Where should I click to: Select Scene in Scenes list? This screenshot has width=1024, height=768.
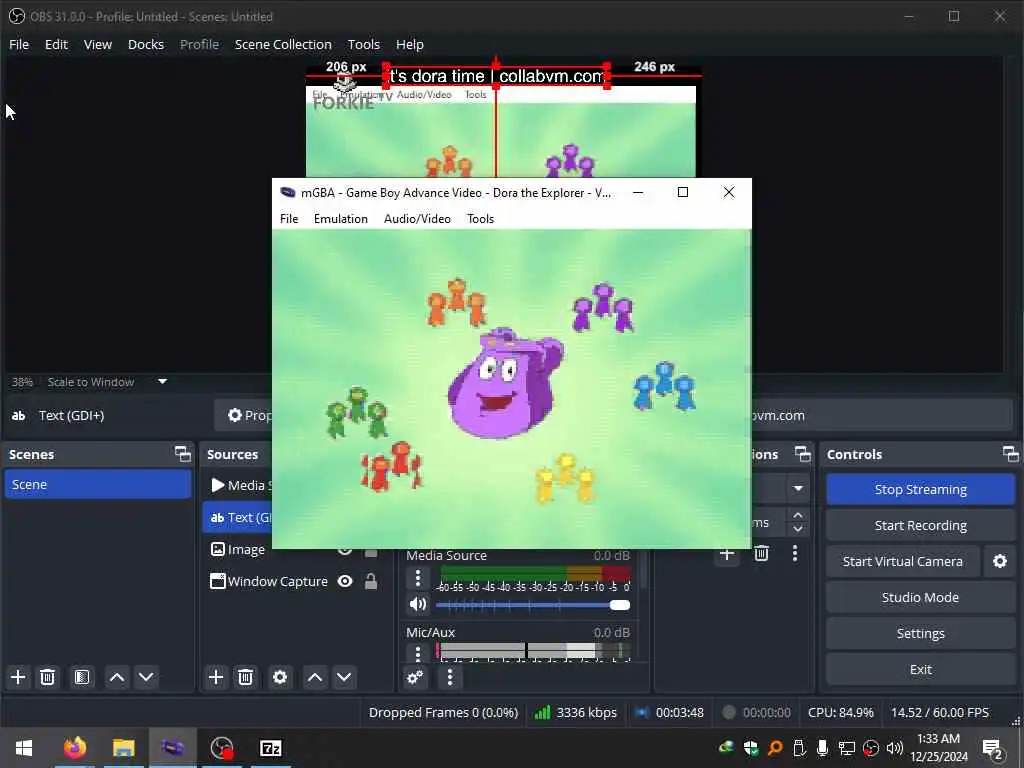click(x=98, y=485)
